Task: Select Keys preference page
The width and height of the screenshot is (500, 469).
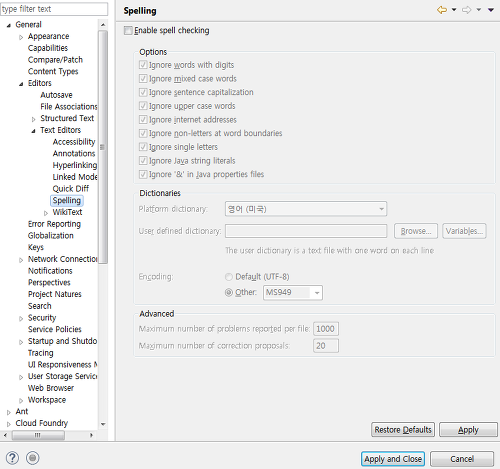Action: point(36,247)
